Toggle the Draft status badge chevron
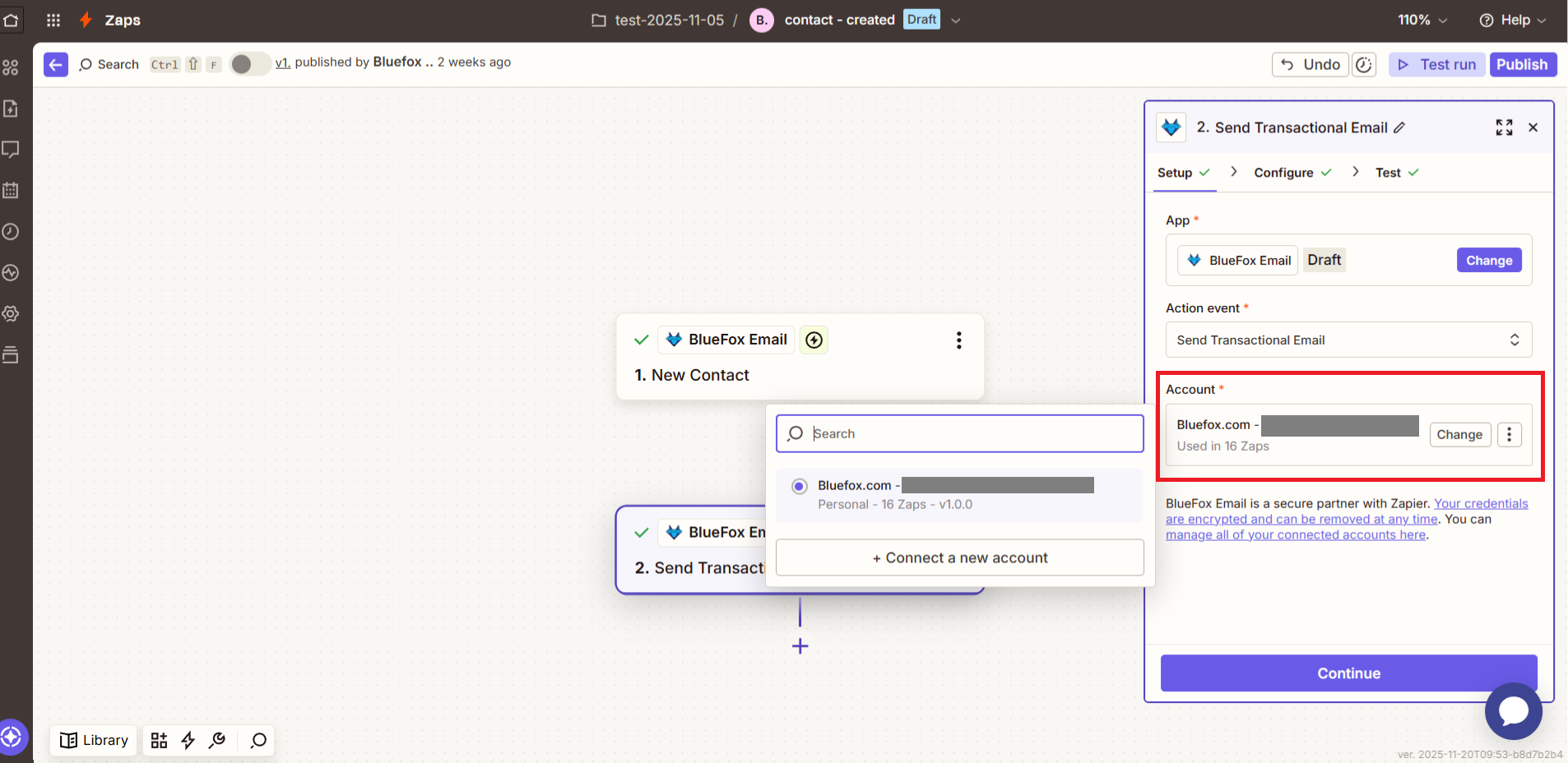Image resolution: width=1568 pixels, height=763 pixels. click(953, 20)
